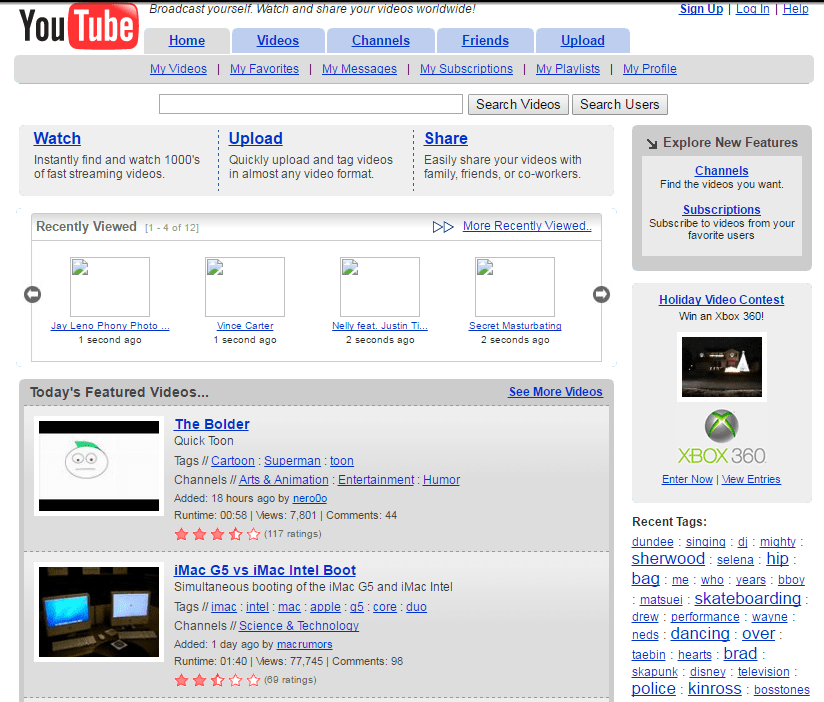The height and width of the screenshot is (702, 824).
Task: Rate The Bolder with the fifth star
Action: (253, 534)
